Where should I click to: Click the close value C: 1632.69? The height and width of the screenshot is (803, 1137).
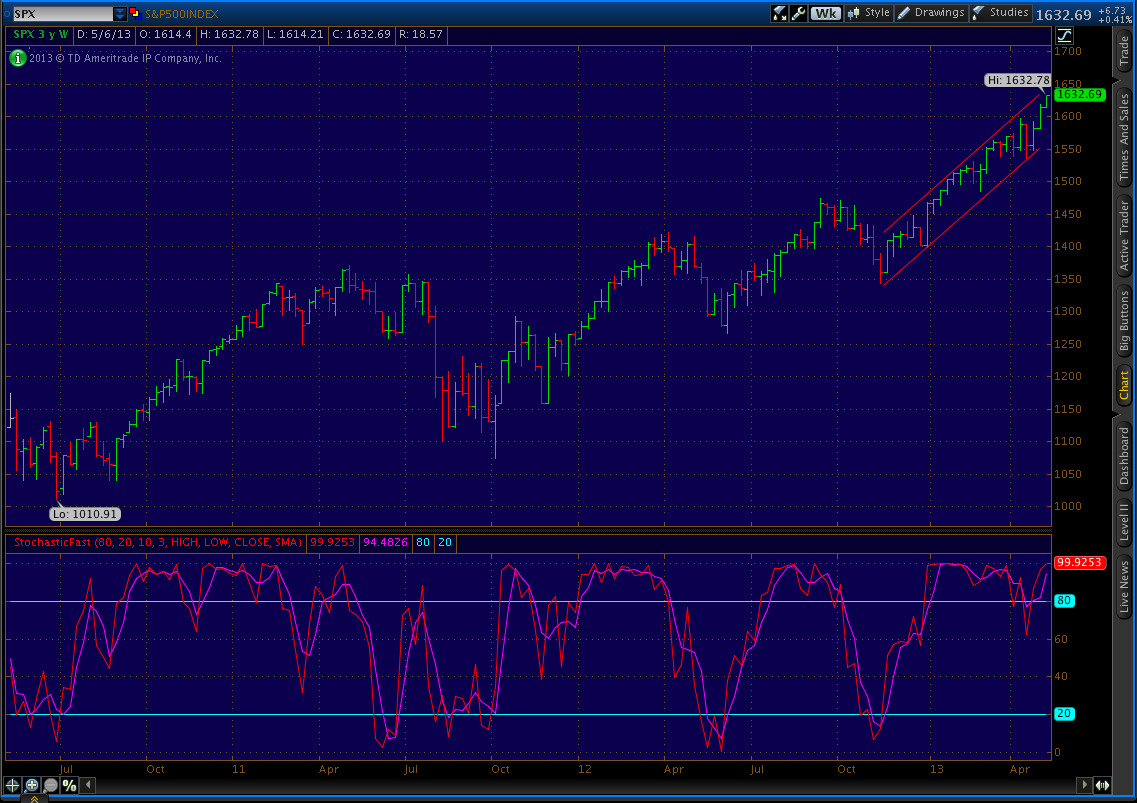pyautogui.click(x=361, y=34)
